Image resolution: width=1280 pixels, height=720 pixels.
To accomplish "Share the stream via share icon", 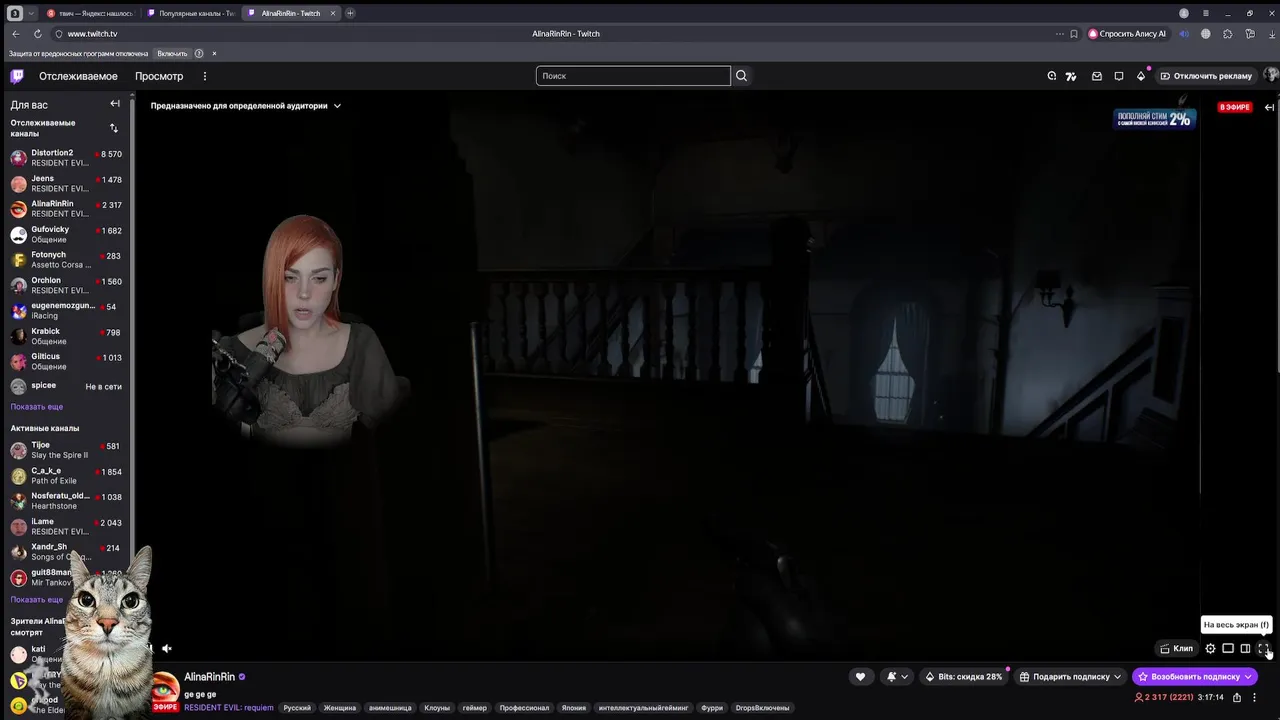I will 1237,697.
